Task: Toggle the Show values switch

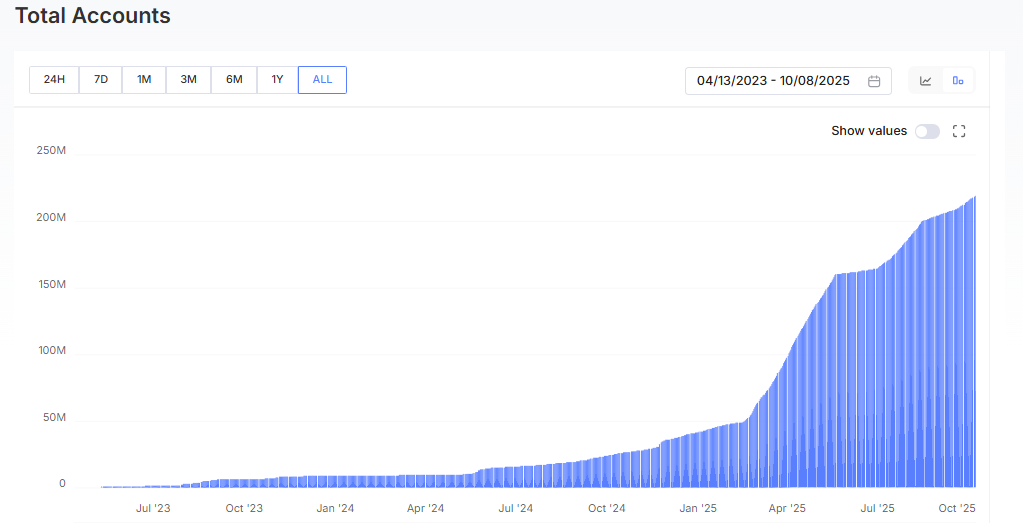Action: click(x=927, y=131)
